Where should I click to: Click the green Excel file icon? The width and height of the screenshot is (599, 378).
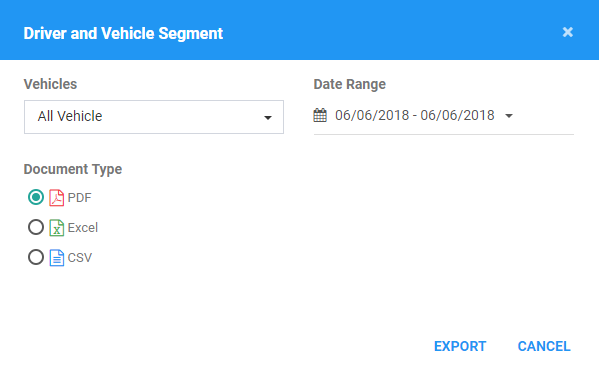pyautogui.click(x=57, y=228)
